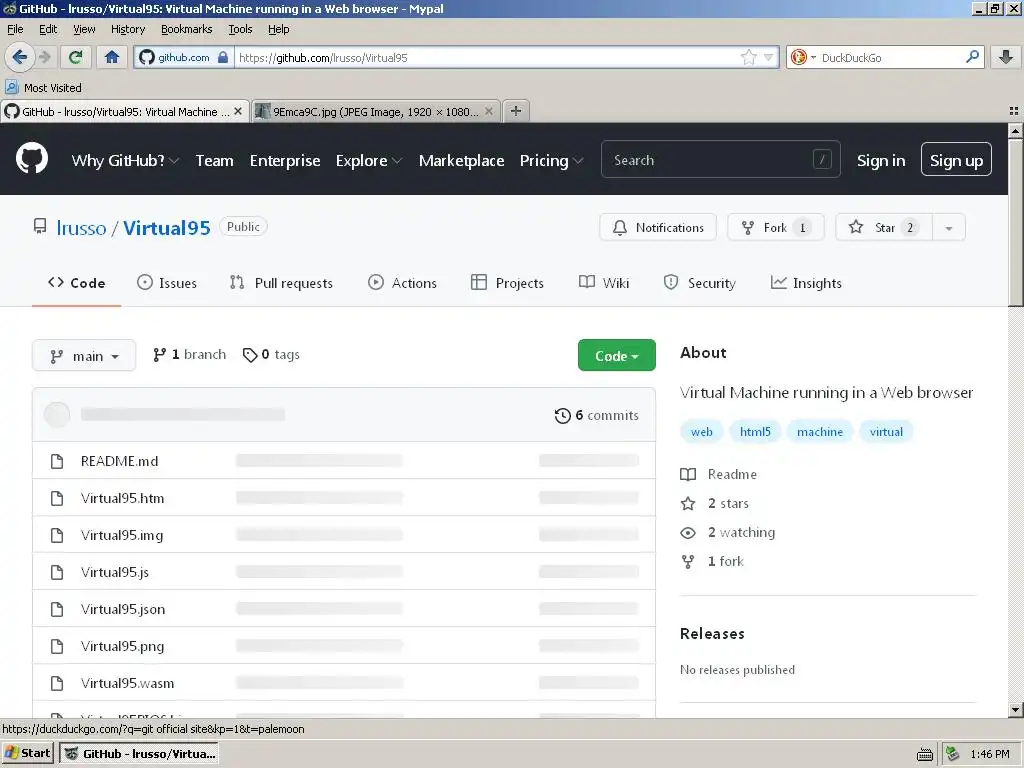The height and width of the screenshot is (768, 1024).
Task: Click the keyboard icon in system tray
Action: [x=925, y=754]
